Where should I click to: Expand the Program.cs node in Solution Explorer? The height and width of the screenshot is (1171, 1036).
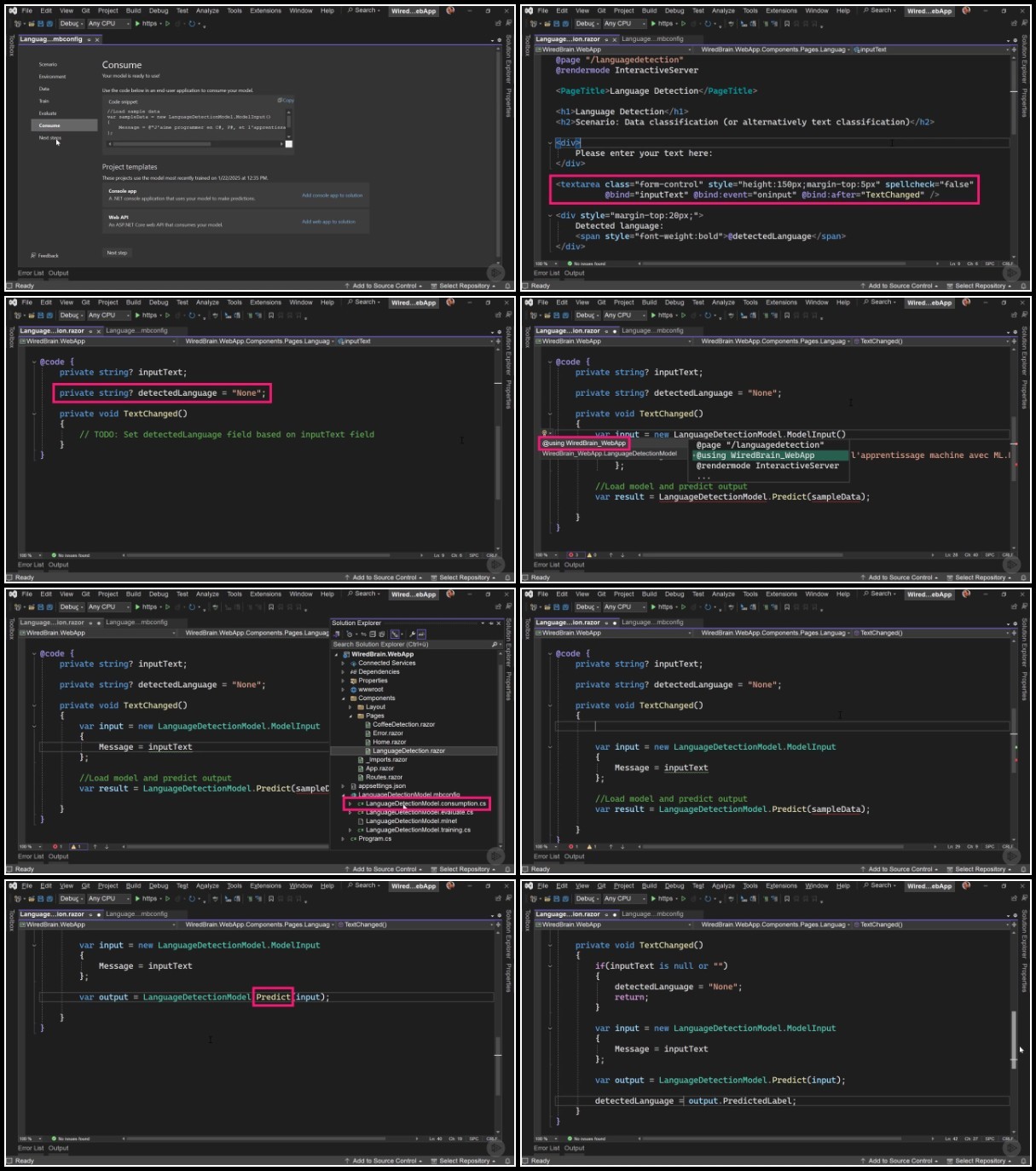click(x=343, y=839)
